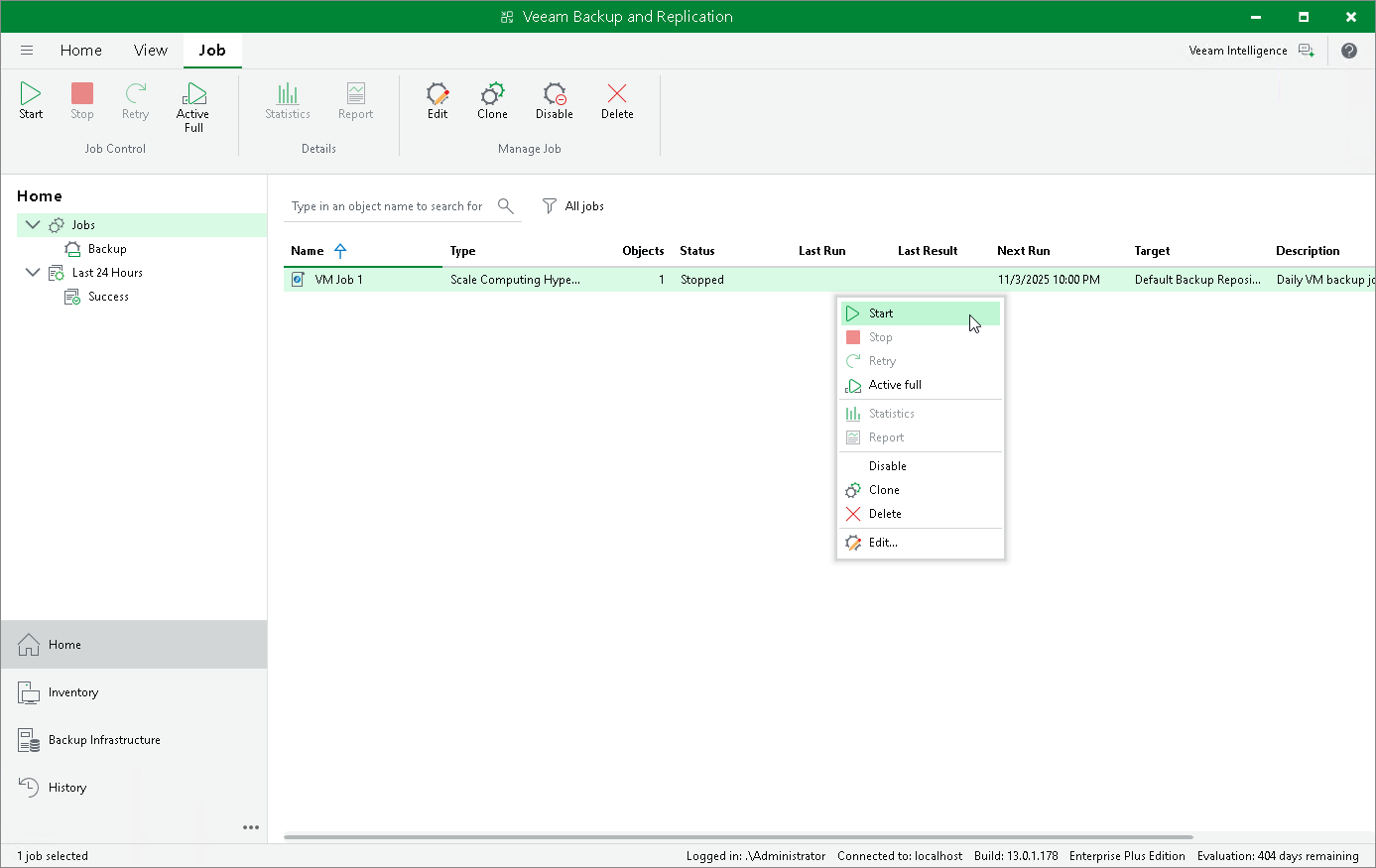Click the 'Stopped' status cell

pos(702,280)
